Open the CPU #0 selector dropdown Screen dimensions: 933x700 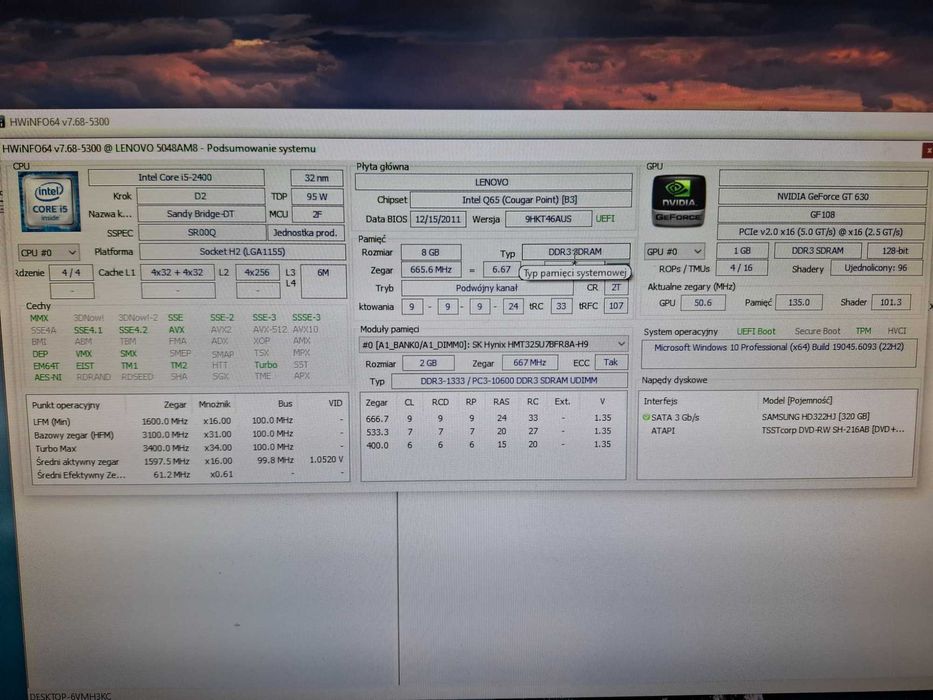pyautogui.click(x=48, y=252)
